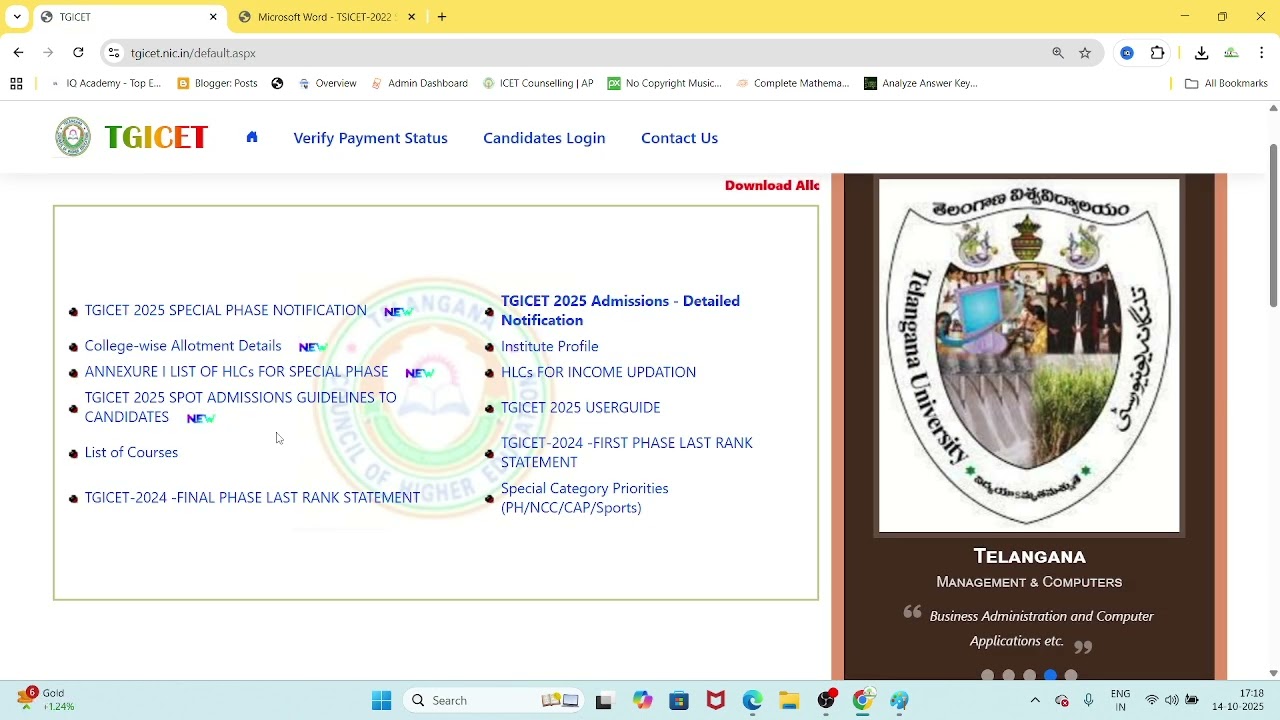The width and height of the screenshot is (1280, 720).
Task: Open No Copyright Music bookmark
Action: point(665,83)
